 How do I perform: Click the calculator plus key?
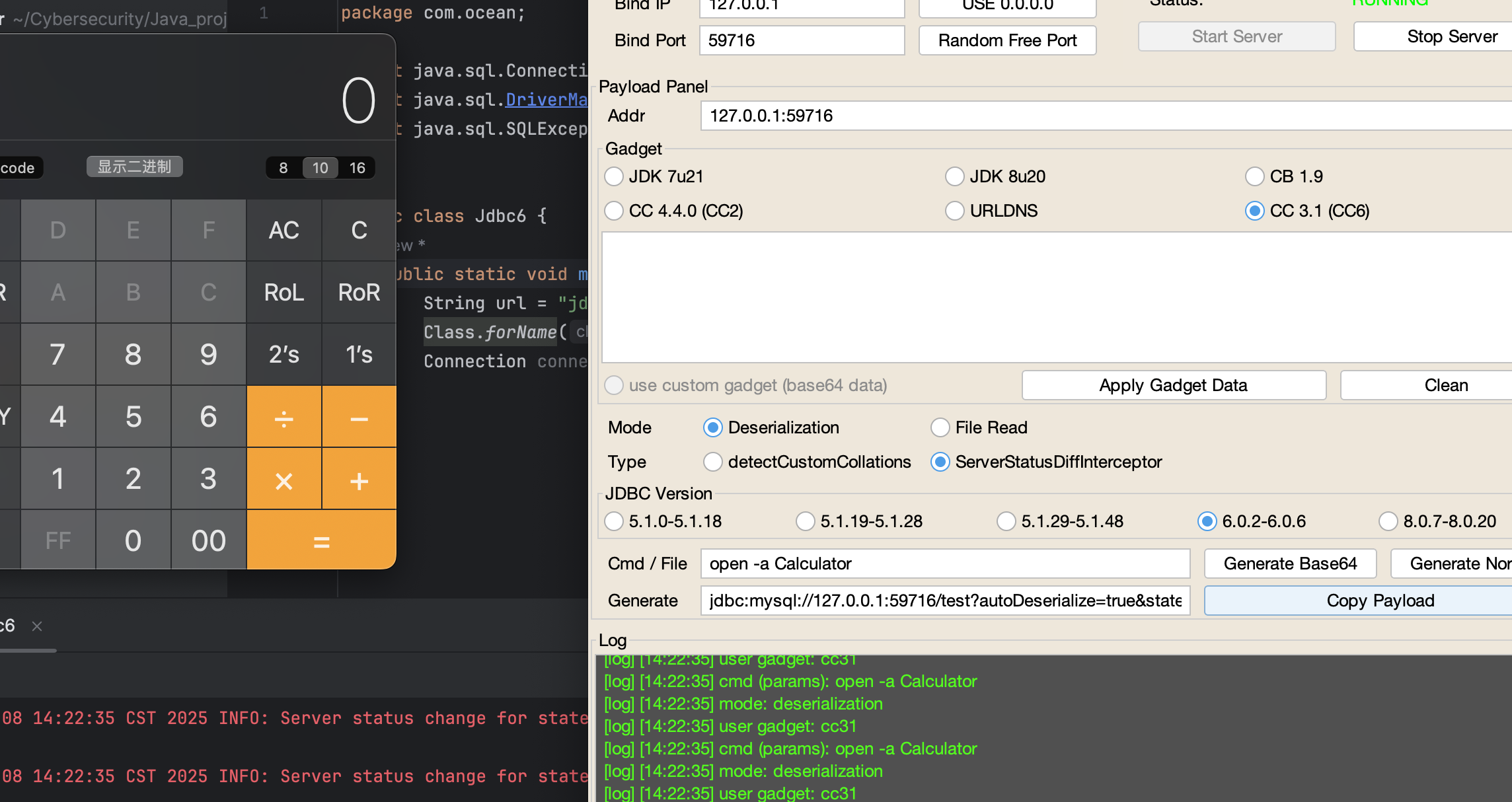359,479
